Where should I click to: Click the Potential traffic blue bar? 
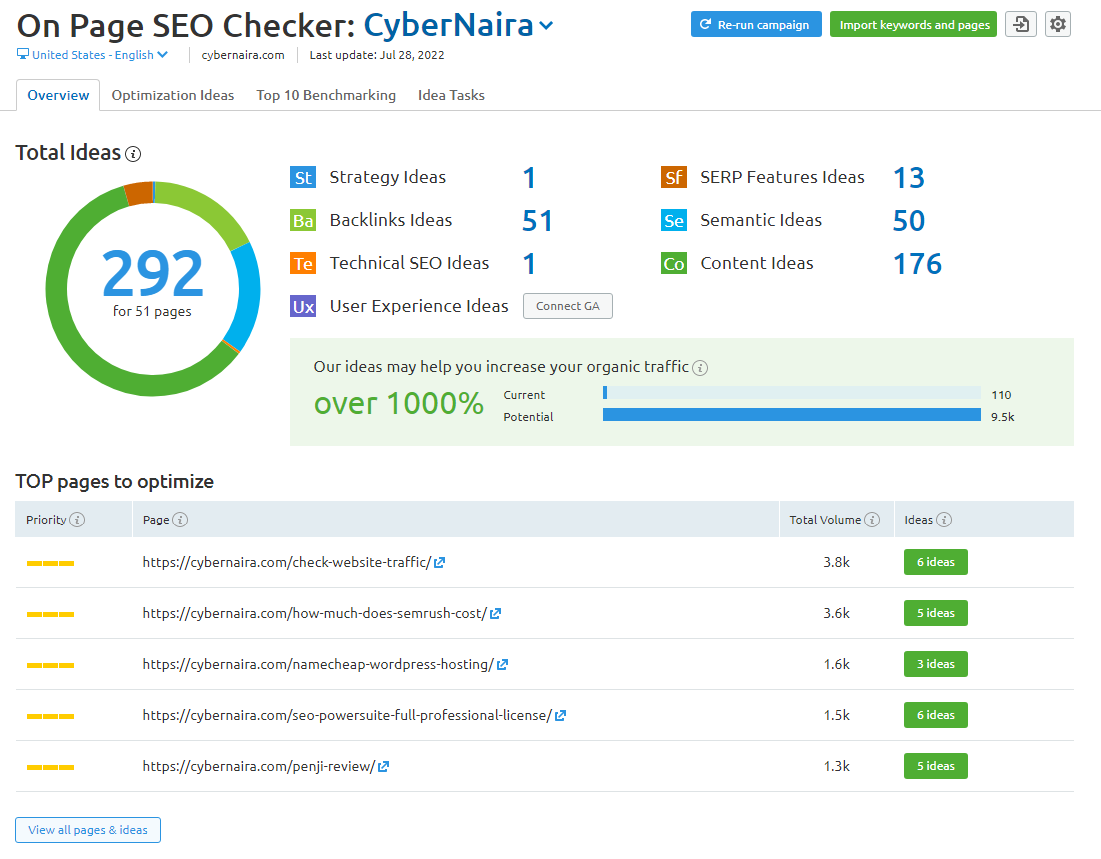791,415
